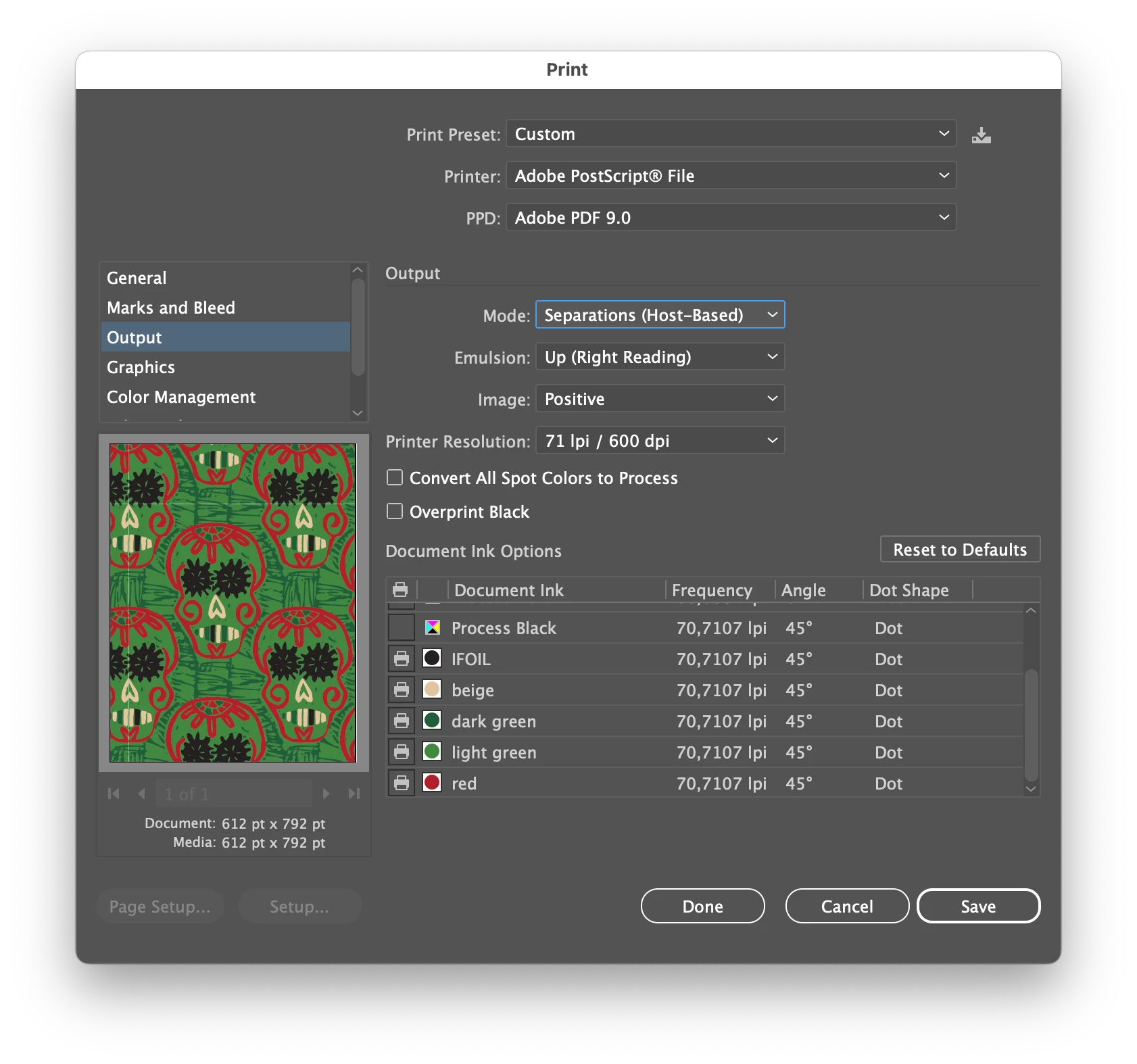Open the Printer dropdown
Screen dimensions: 1137x1064
click(731, 176)
